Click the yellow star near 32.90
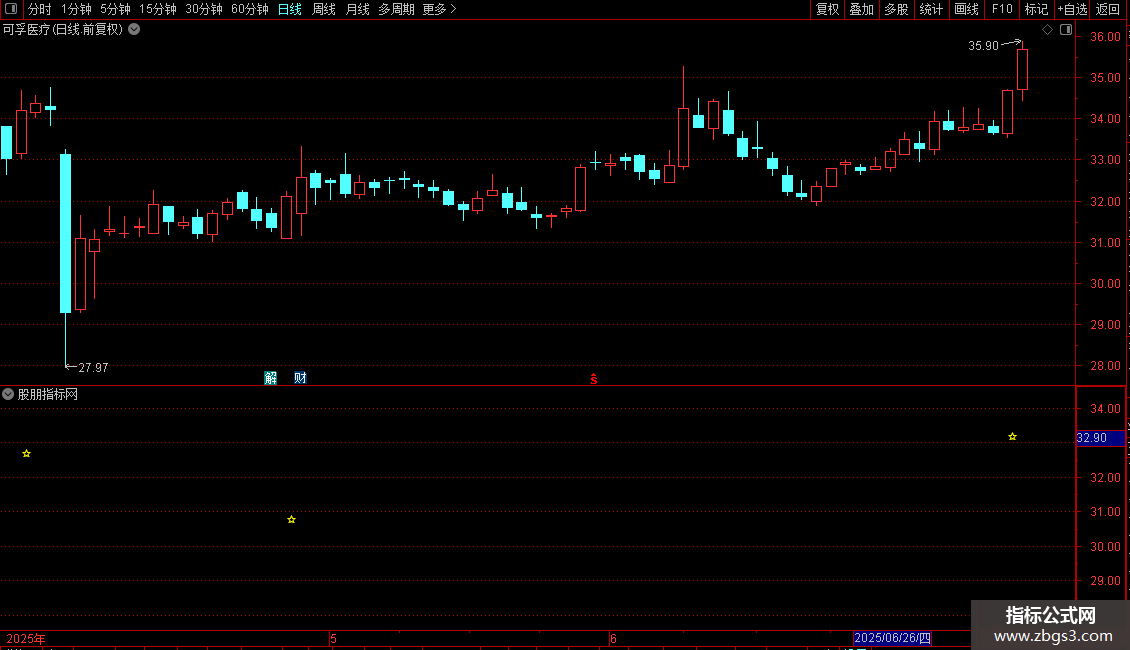Image resolution: width=1130 pixels, height=650 pixels. 1013,437
